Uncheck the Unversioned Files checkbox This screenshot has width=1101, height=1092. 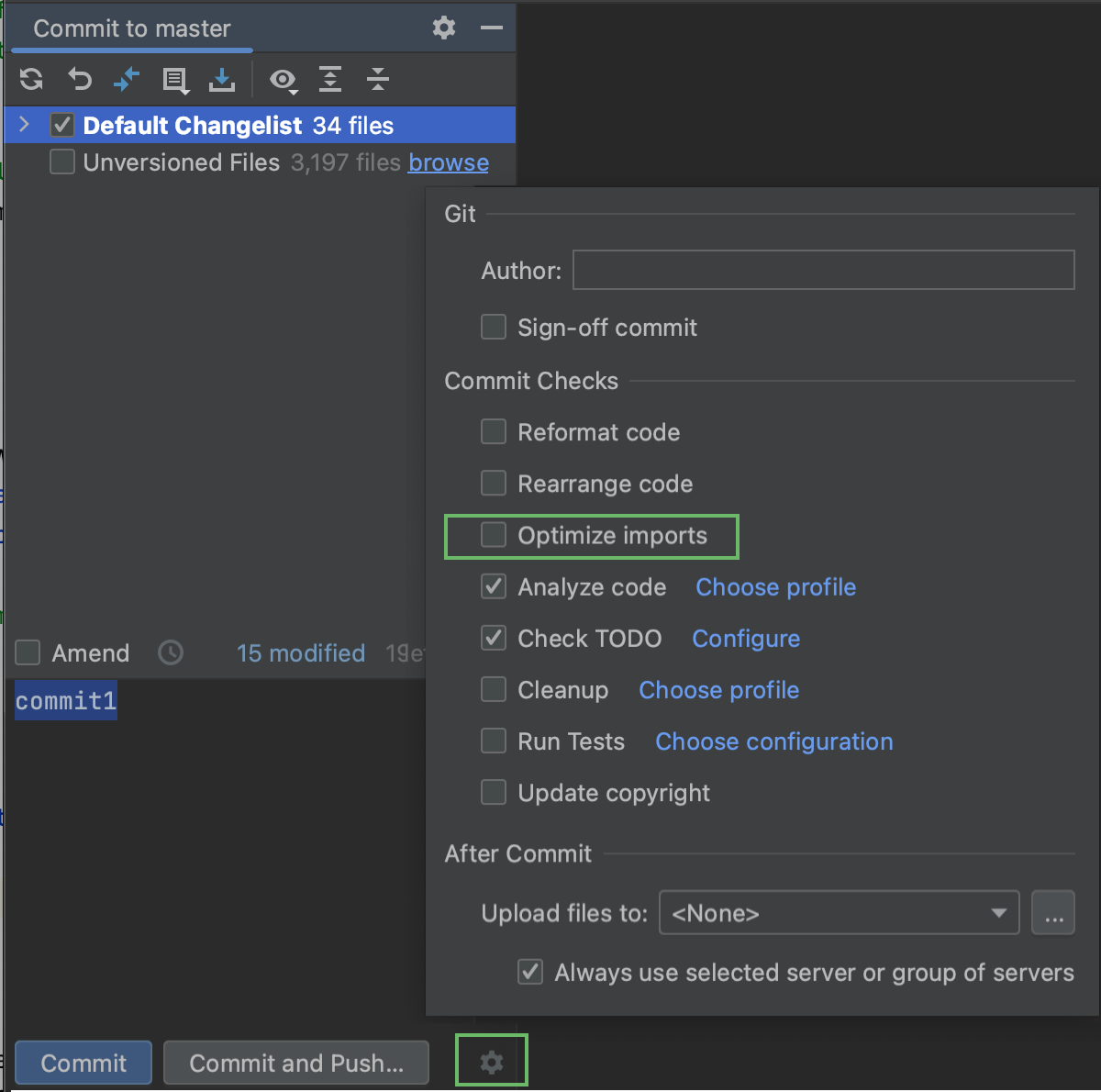point(61,162)
